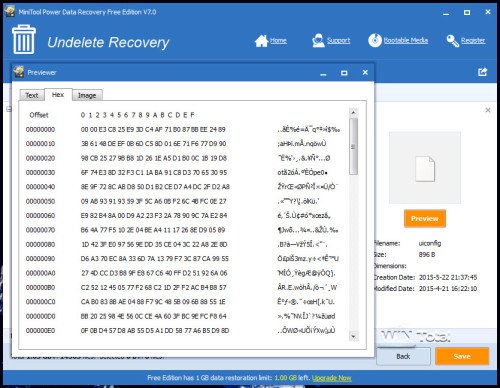Open the Register link
This screenshot has height=388, width=500.
coord(473,40)
